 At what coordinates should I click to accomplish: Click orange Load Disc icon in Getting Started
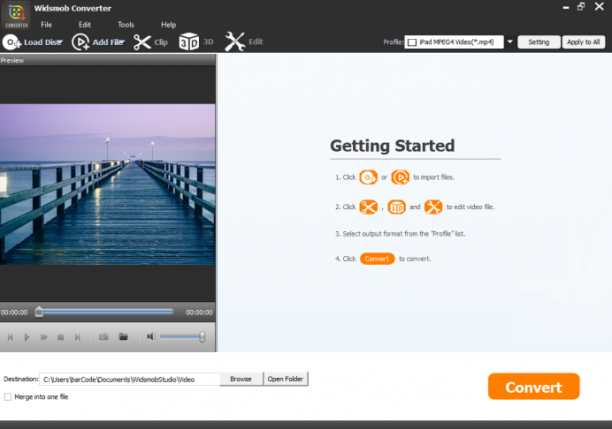[x=368, y=177]
